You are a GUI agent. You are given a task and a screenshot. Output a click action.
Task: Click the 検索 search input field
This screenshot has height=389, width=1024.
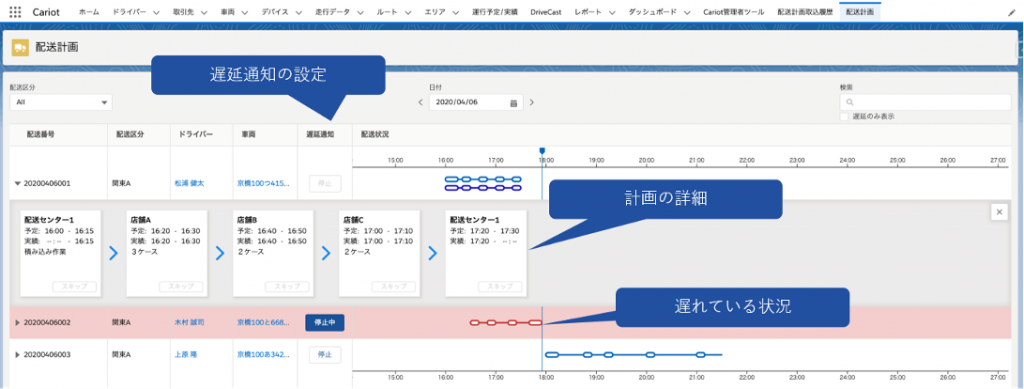pos(925,102)
